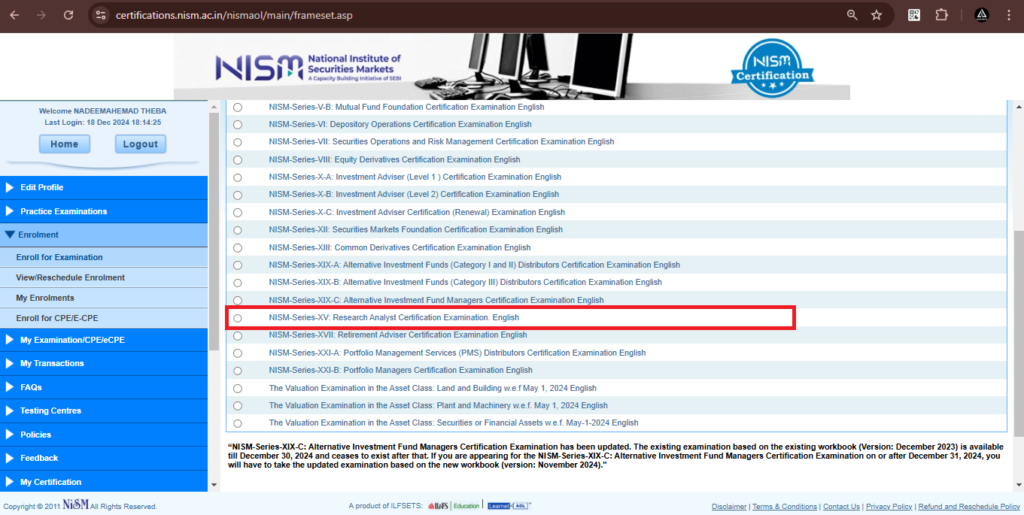Select Valuation Land and Building exam radio
The width and height of the screenshot is (1024, 515).
coord(238,388)
